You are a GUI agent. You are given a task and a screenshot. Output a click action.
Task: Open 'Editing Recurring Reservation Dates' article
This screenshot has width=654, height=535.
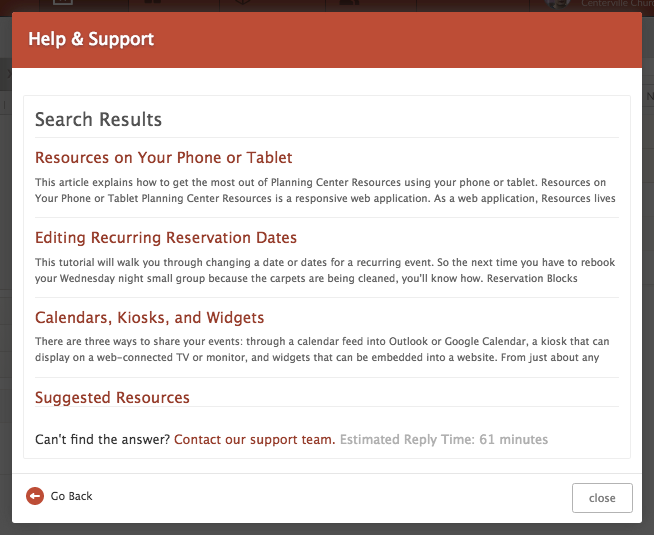pyautogui.click(x=166, y=238)
